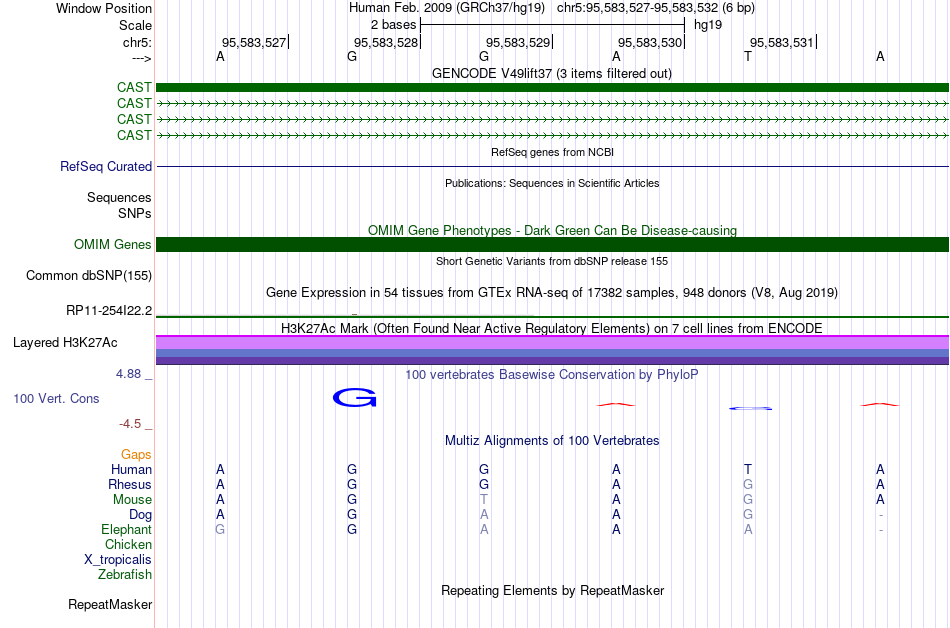Click the 100 Vert. Cons label

(56, 398)
